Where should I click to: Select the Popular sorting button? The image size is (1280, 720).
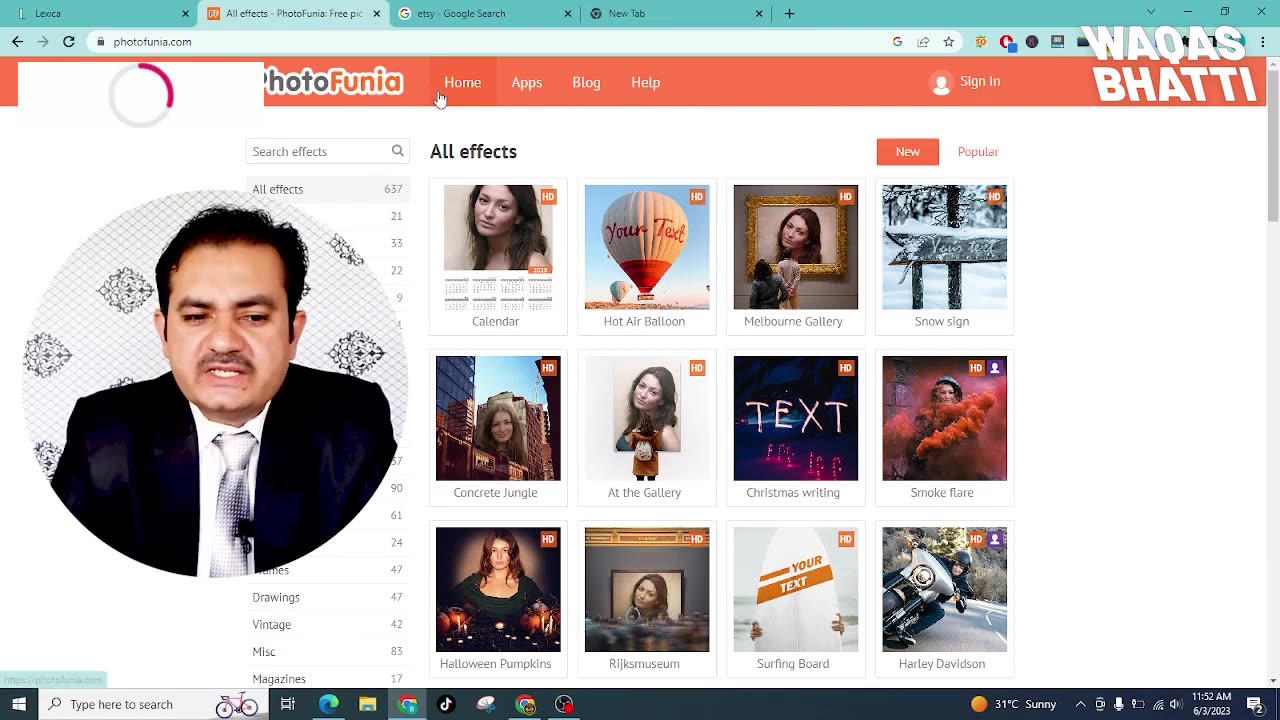[978, 152]
